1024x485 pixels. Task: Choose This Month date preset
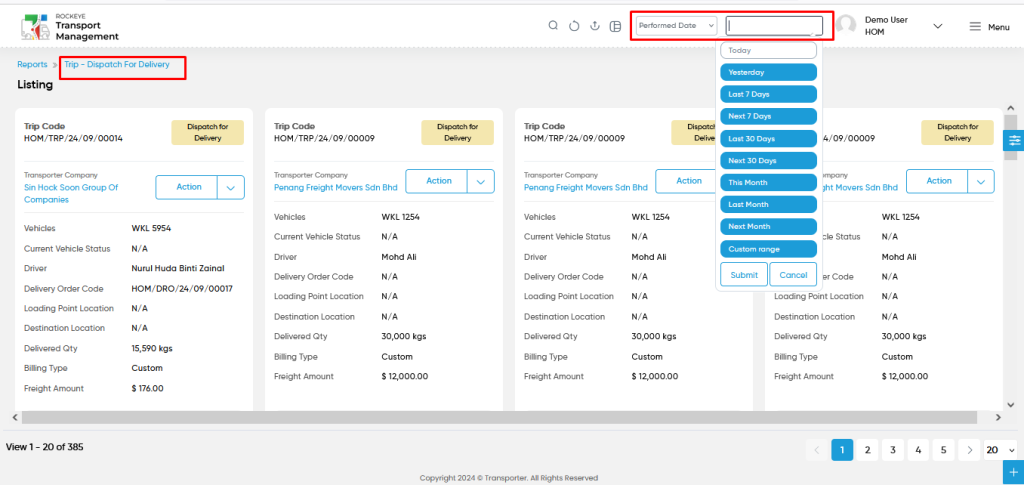tap(768, 182)
